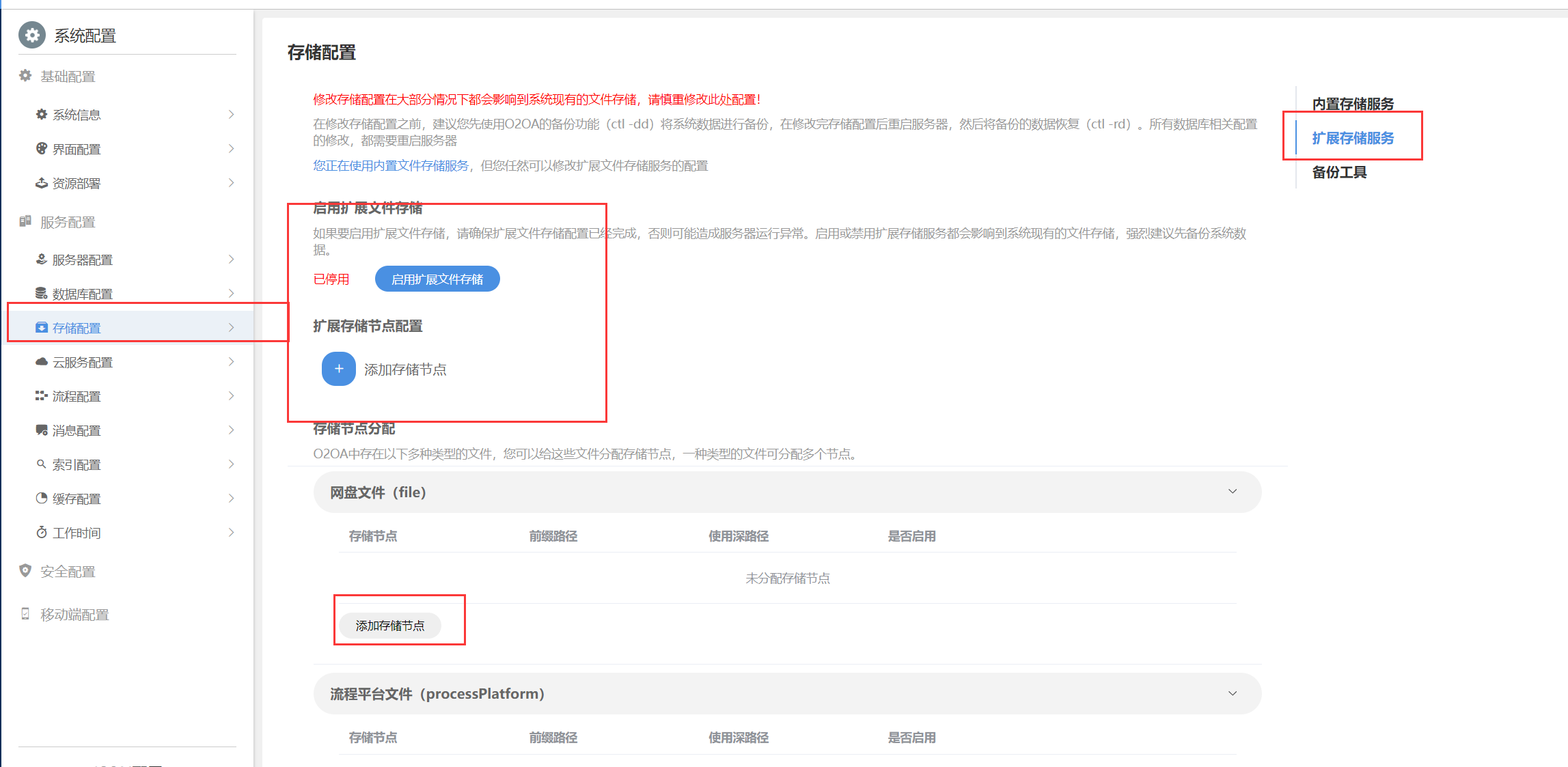Open the 您正在使用内置文件存储服务 link

pyautogui.click(x=391, y=166)
